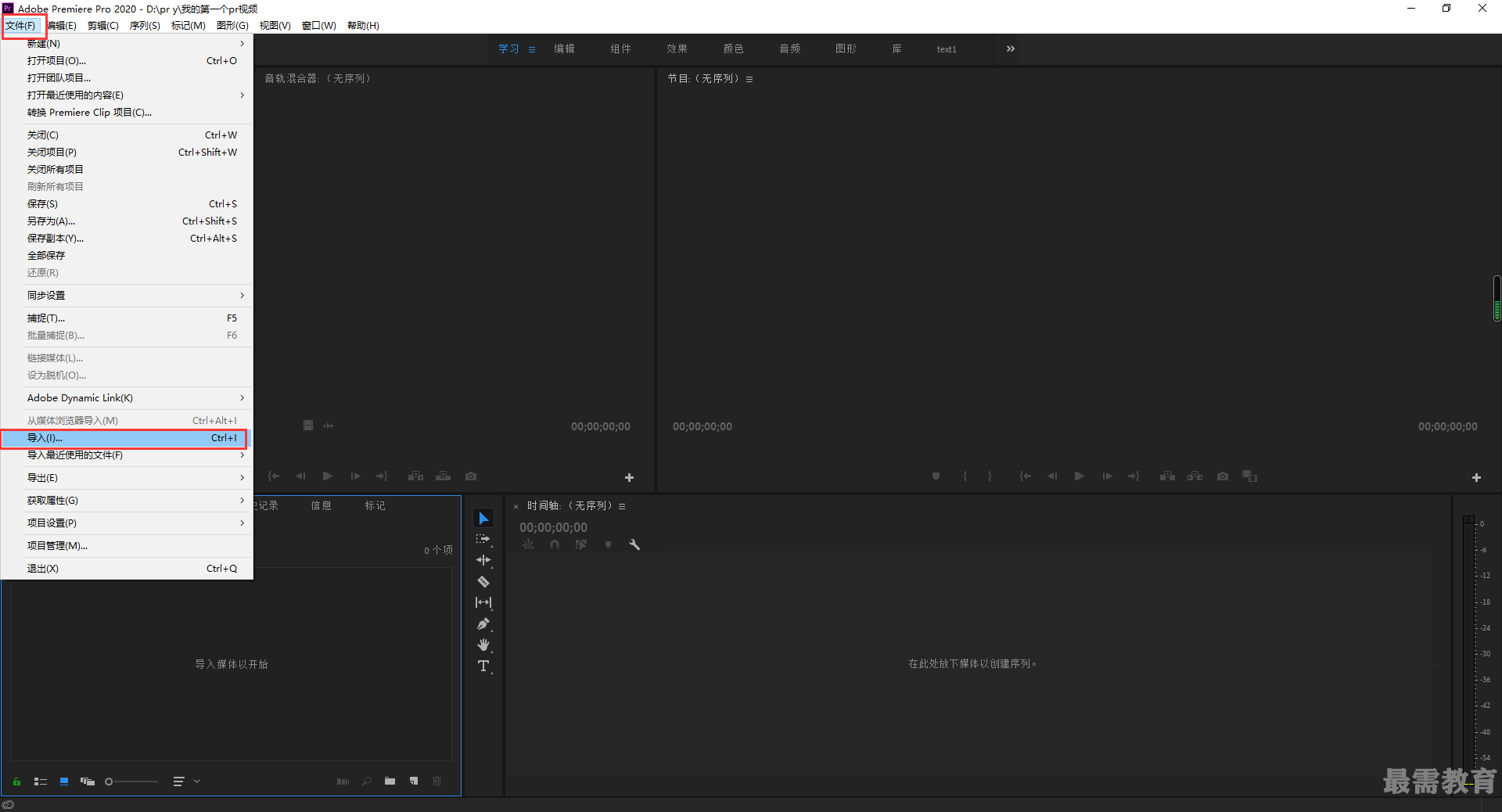Open the Program monitor panel menu
The image size is (1502, 812).
[749, 80]
